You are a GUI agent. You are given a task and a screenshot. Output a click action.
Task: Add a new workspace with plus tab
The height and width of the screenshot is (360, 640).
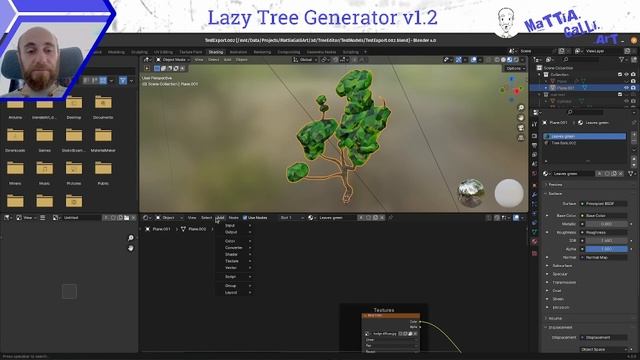tap(365, 52)
